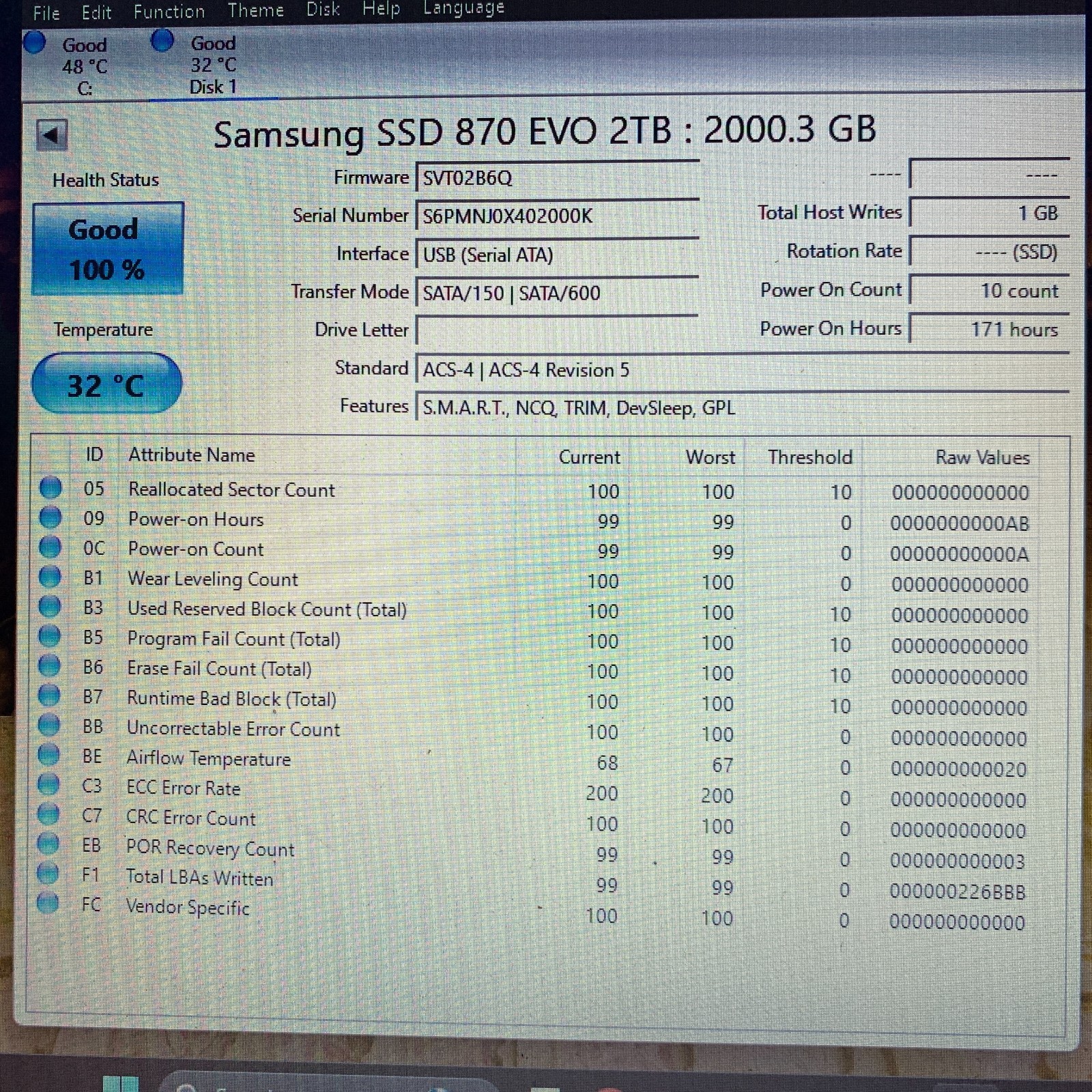Image resolution: width=1092 pixels, height=1092 pixels.
Task: Open the Disk menu
Action: click(323, 9)
